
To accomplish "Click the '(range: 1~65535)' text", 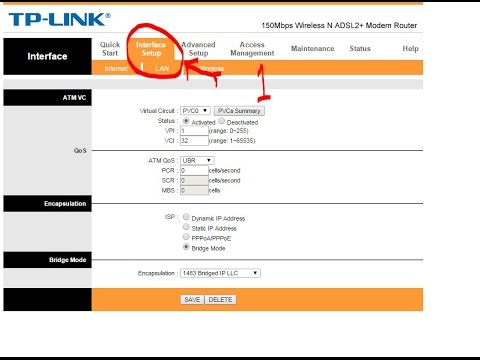I will tap(232, 141).
